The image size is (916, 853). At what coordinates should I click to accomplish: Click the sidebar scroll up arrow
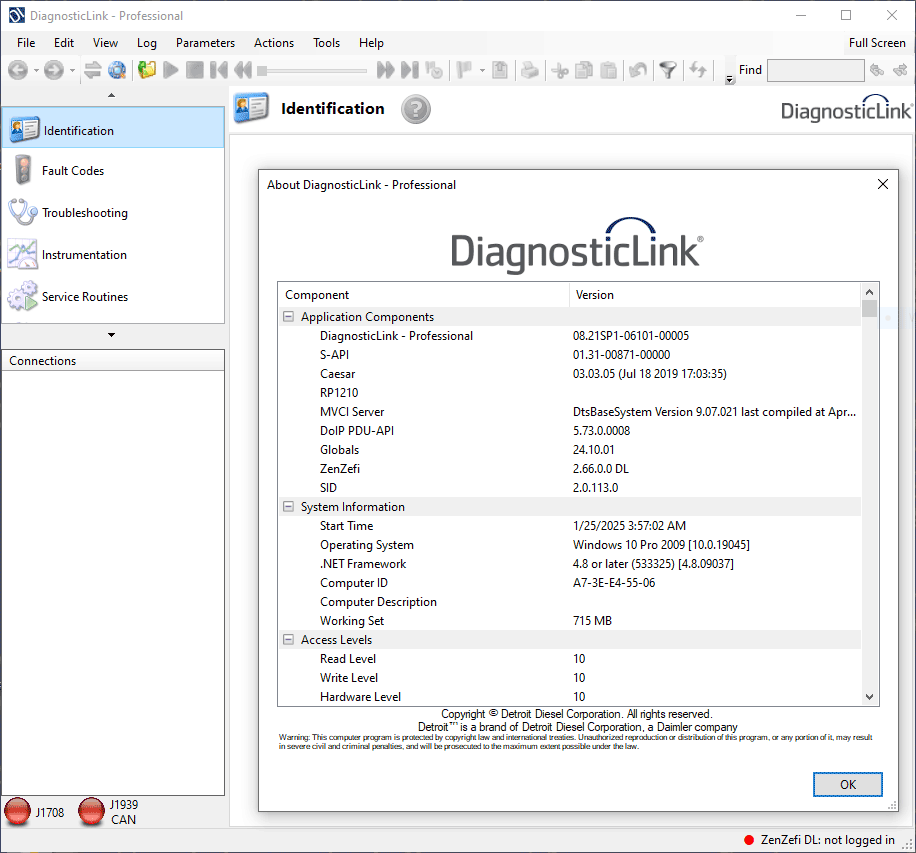[112, 95]
